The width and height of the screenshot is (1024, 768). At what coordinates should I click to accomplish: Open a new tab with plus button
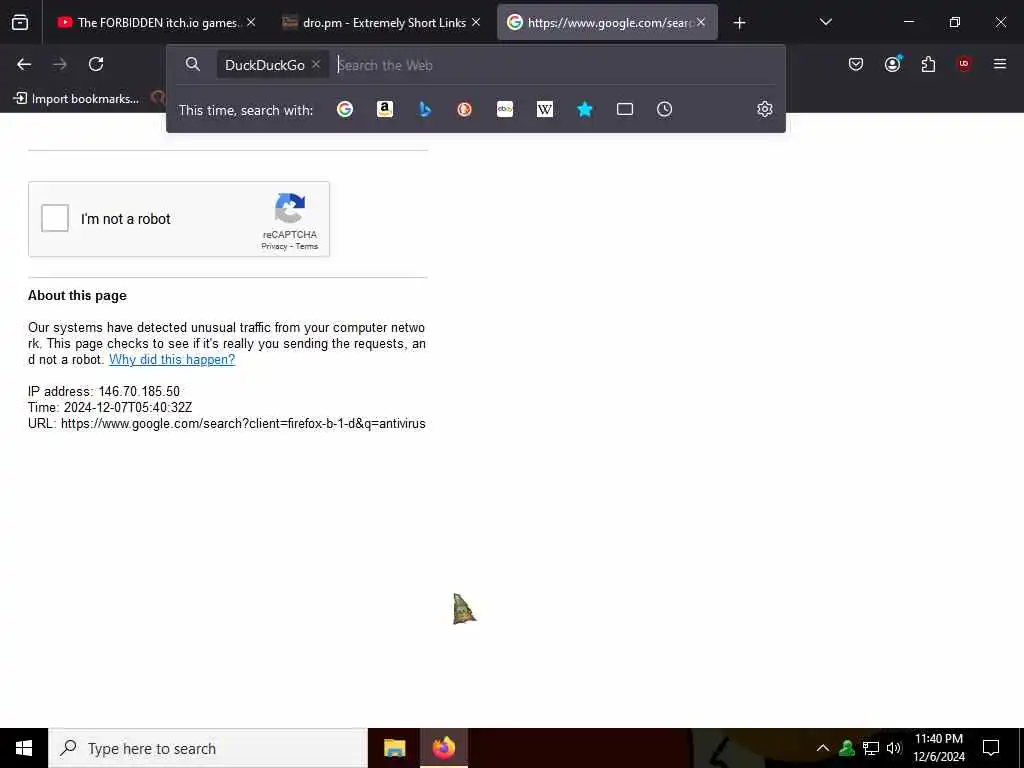[x=739, y=23]
